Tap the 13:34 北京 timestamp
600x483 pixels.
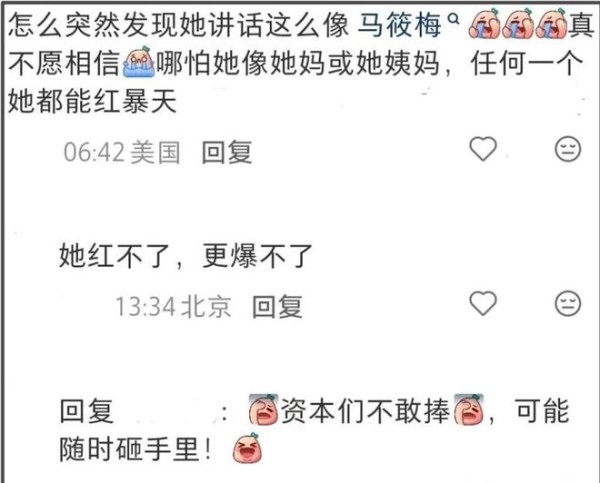(x=173, y=307)
